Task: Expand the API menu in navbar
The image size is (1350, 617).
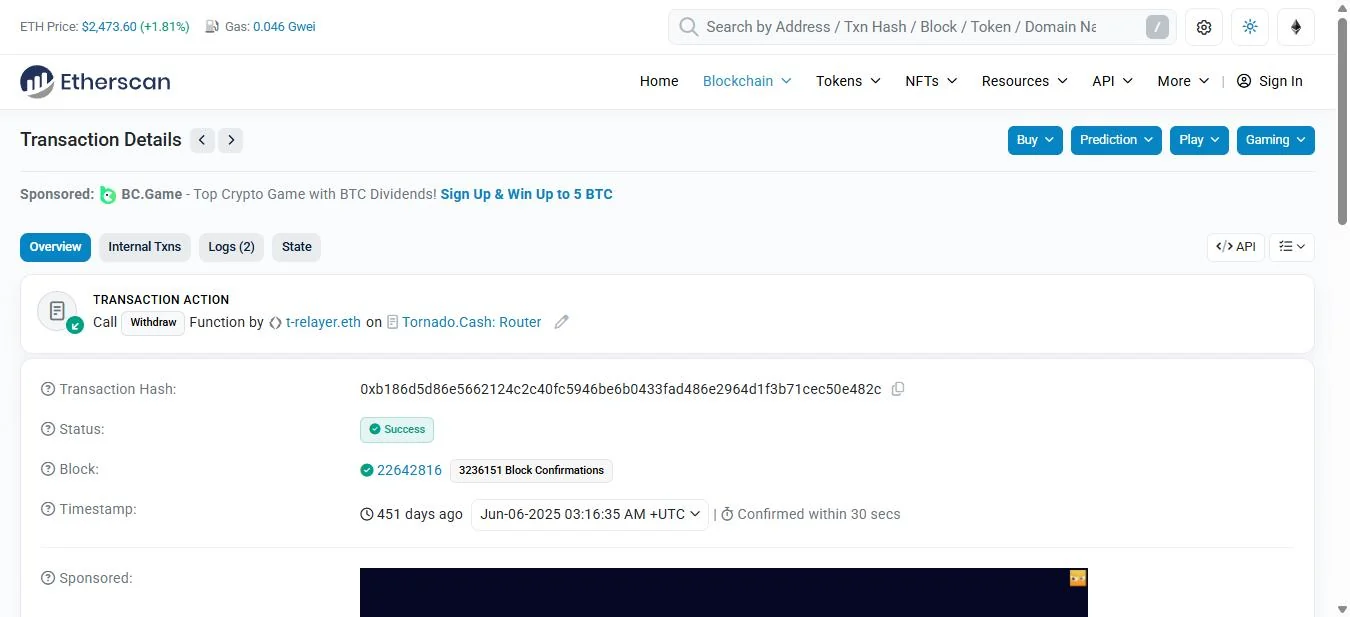Action: (x=1112, y=81)
